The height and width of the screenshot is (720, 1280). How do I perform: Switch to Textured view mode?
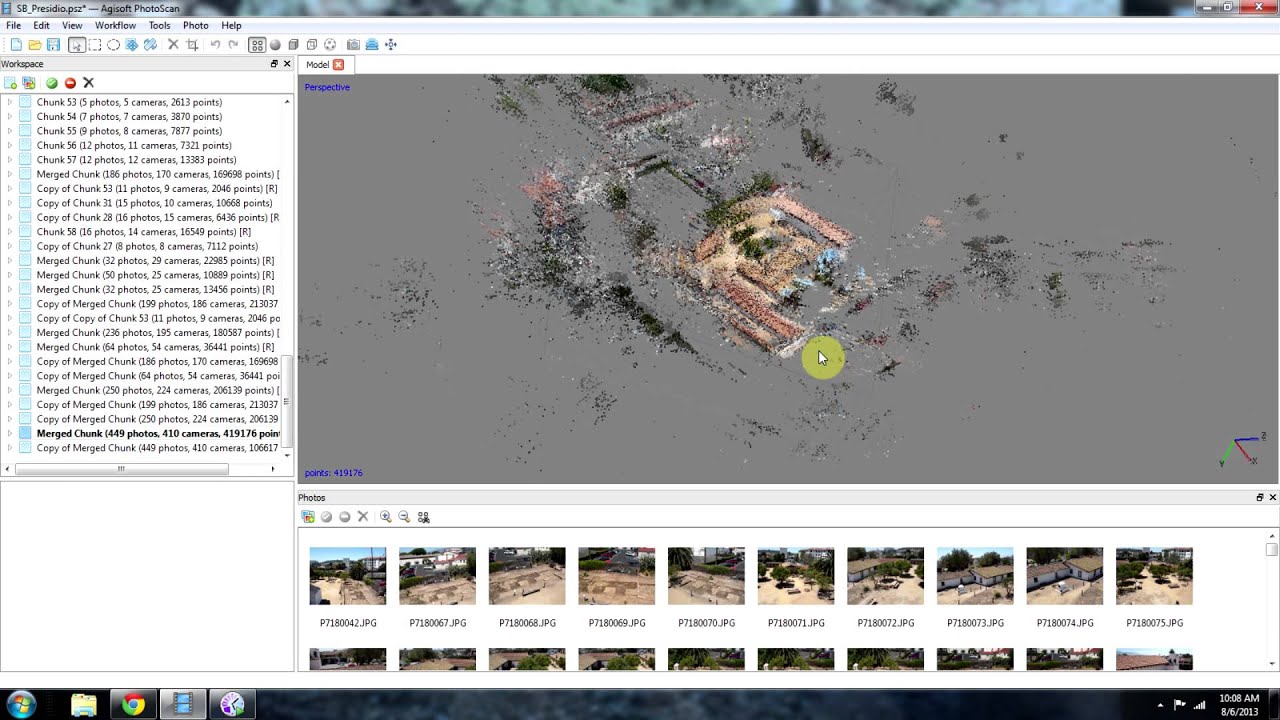(330, 45)
